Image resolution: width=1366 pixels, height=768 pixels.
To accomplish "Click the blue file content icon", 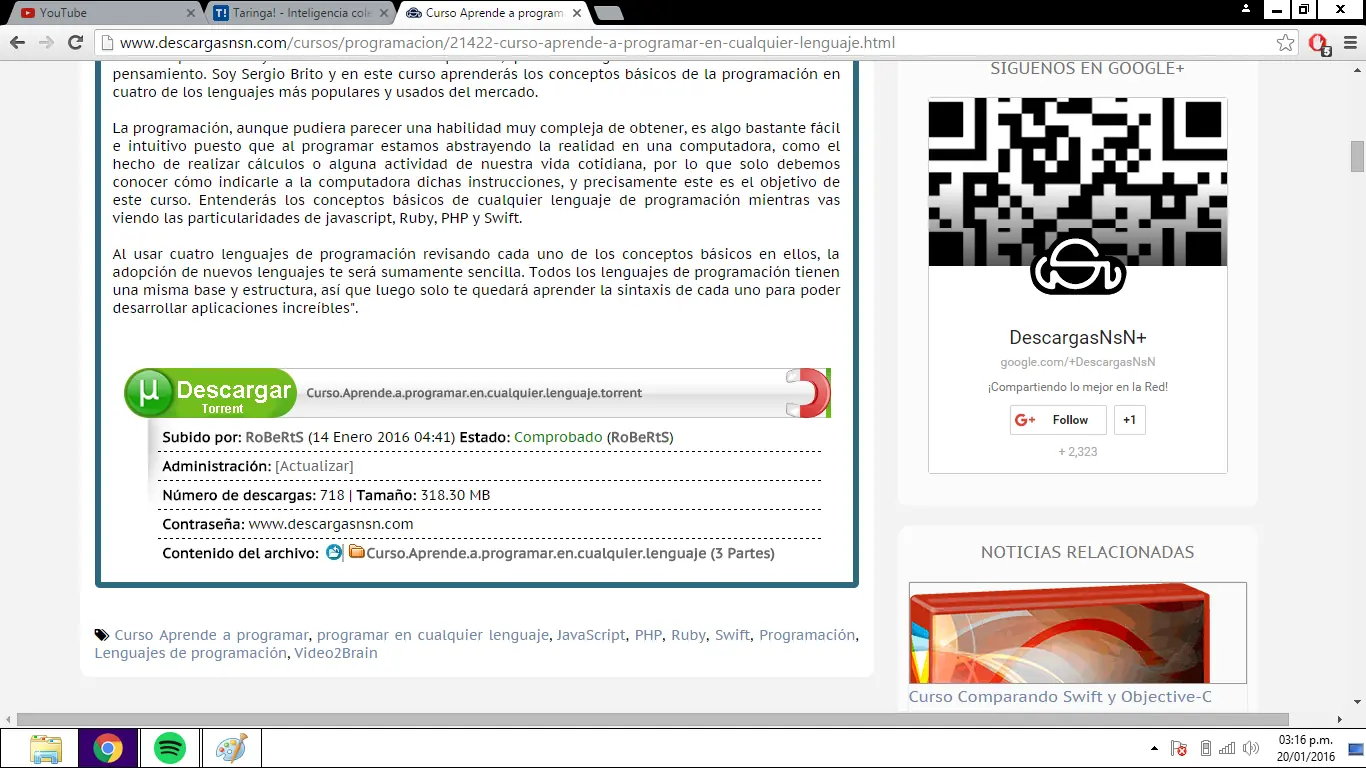I will (334, 552).
